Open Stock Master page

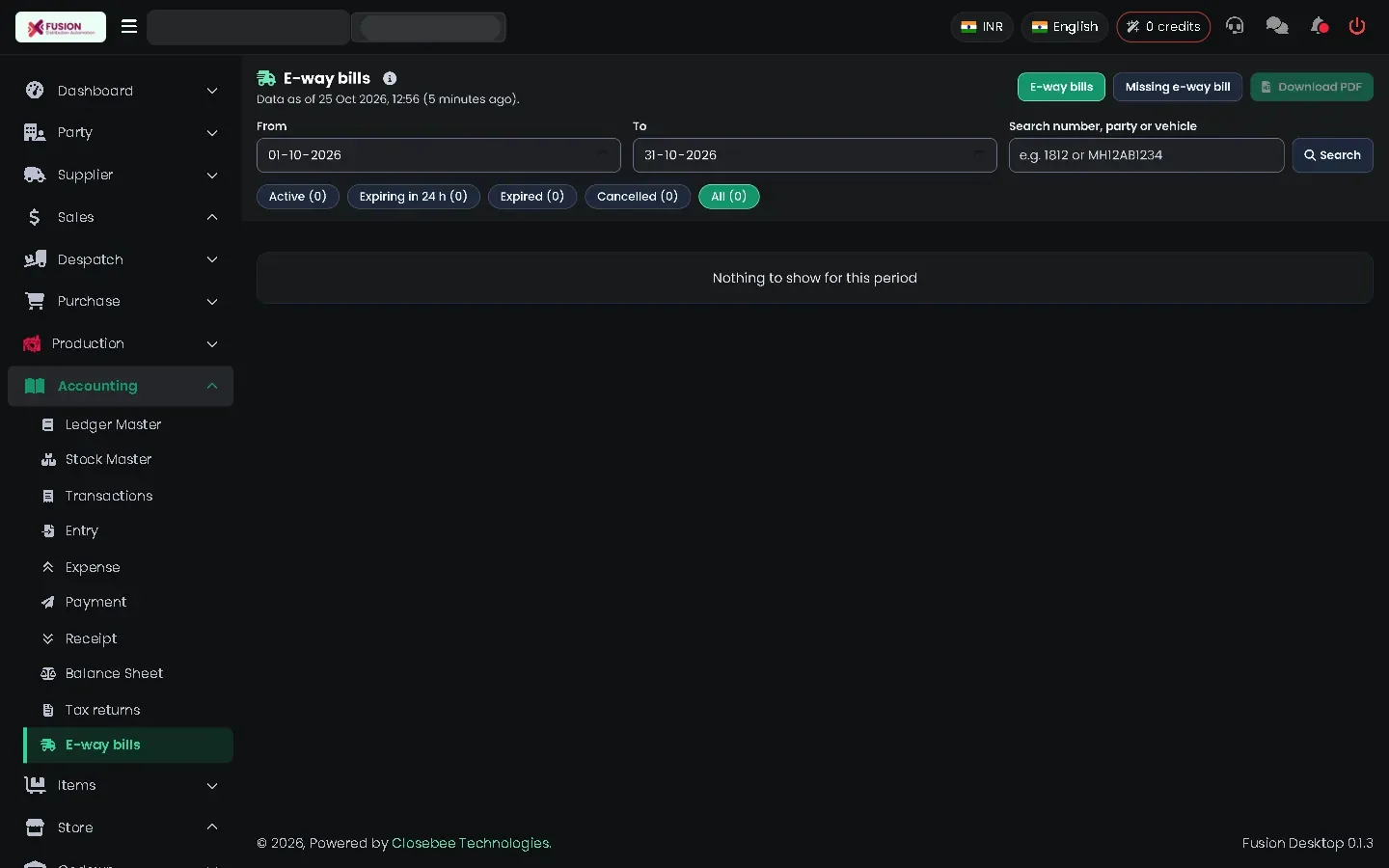(x=128, y=459)
